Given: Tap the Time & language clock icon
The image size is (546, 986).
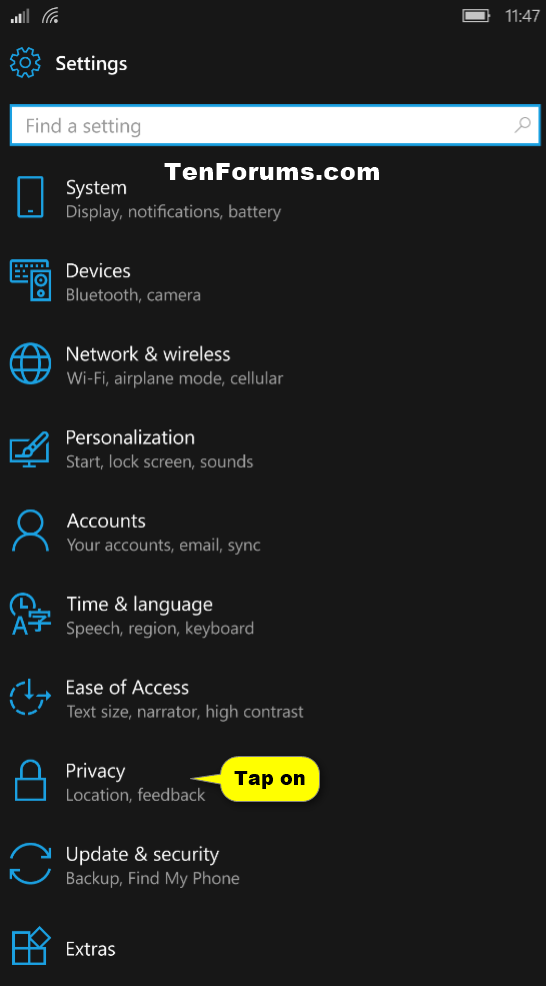Looking at the screenshot, I should [x=30, y=614].
